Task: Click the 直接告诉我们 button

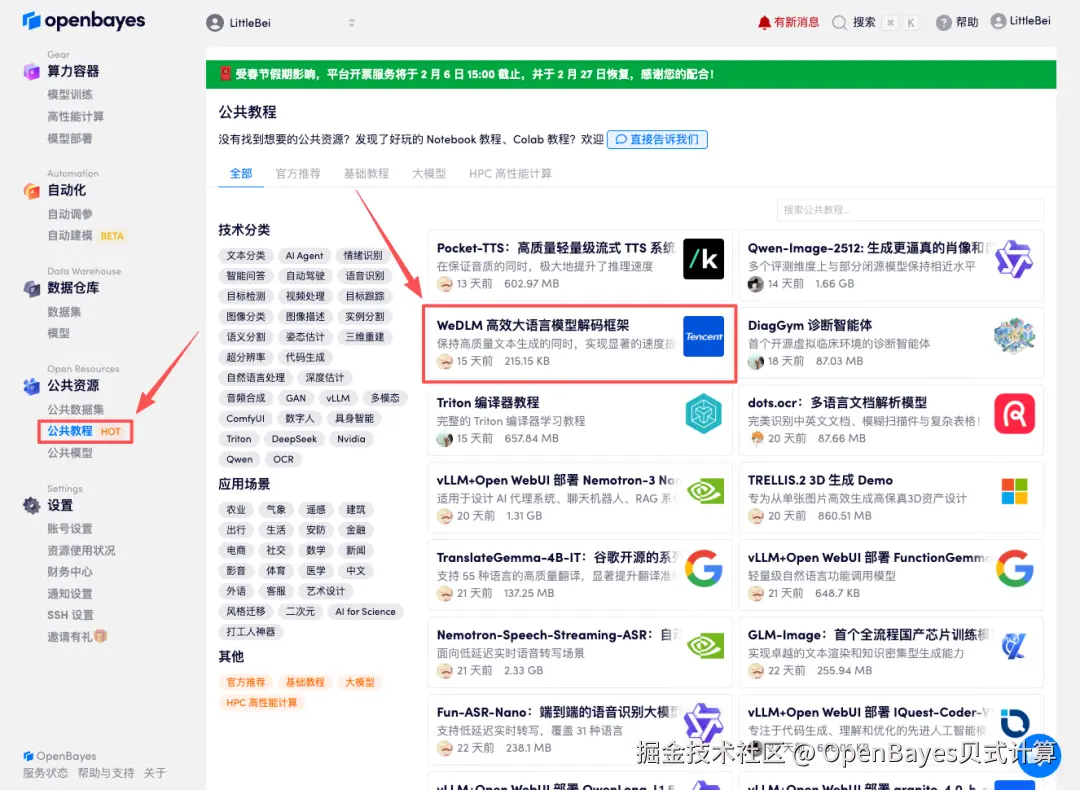Action: tap(657, 139)
